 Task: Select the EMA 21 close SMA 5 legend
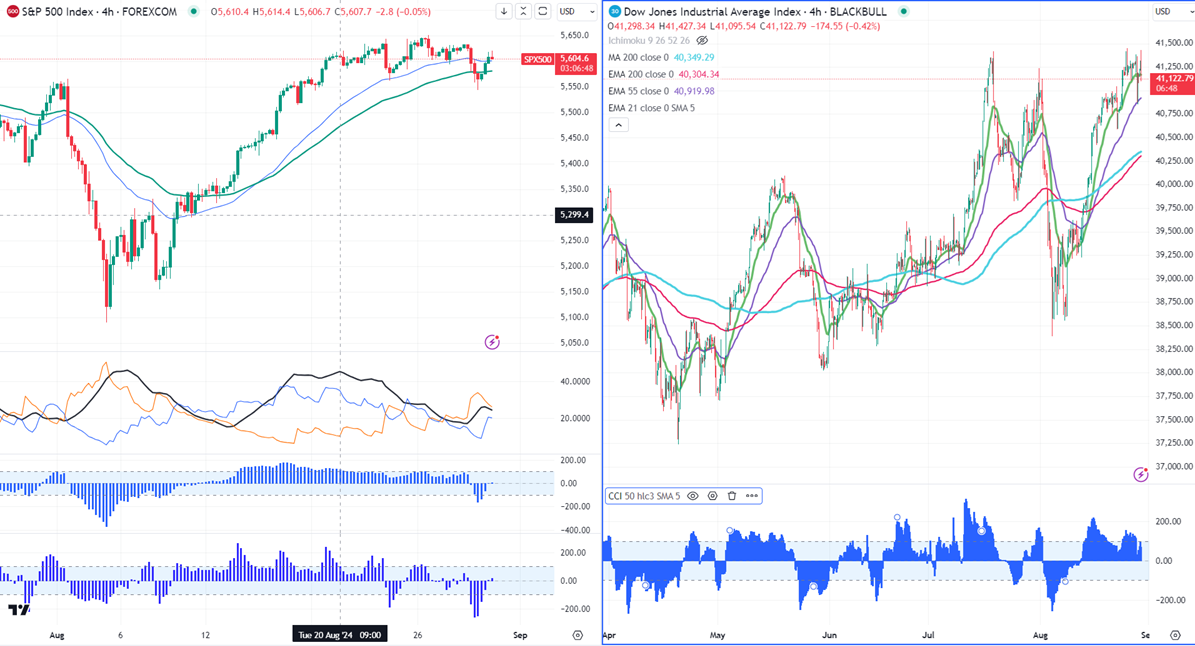pyautogui.click(x=652, y=107)
